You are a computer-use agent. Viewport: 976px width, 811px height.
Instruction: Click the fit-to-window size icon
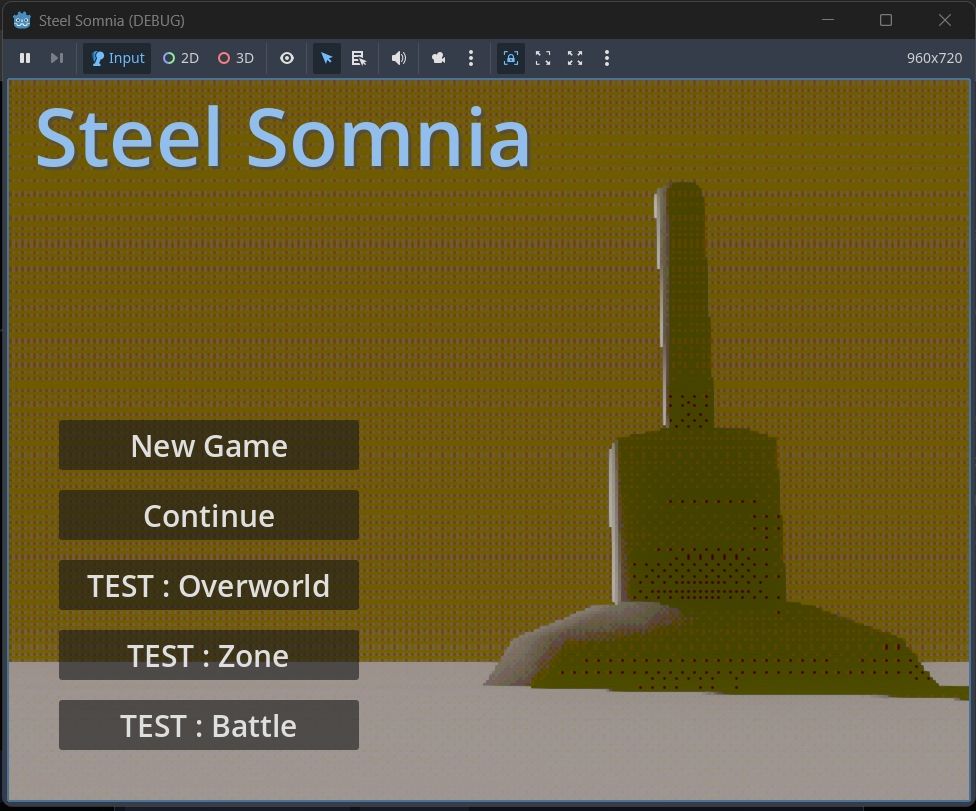coord(543,58)
